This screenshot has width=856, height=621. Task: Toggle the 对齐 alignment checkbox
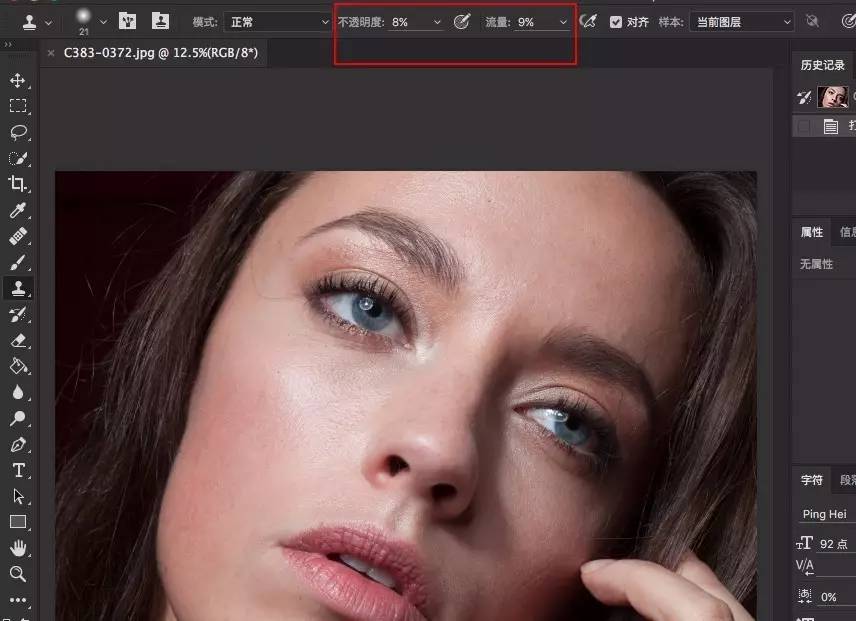click(x=617, y=21)
